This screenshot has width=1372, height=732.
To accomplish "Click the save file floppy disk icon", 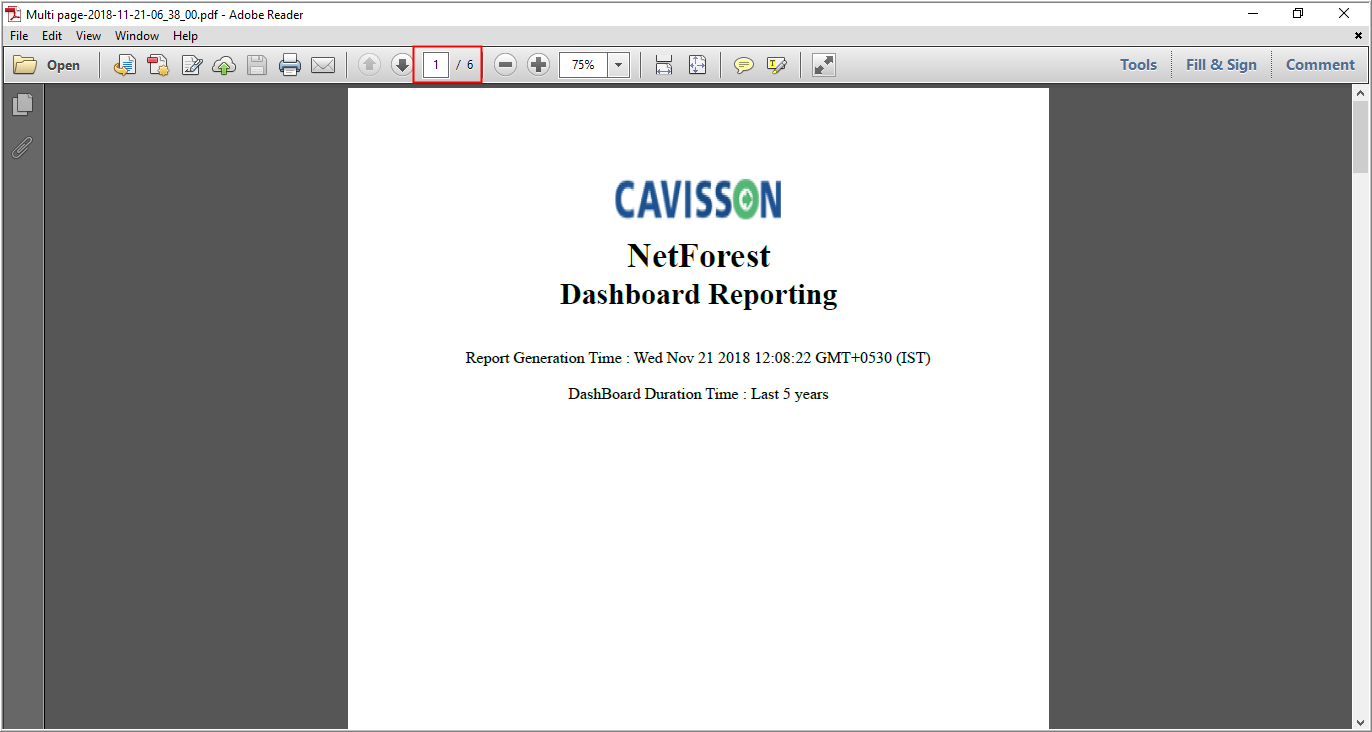I will coord(257,65).
